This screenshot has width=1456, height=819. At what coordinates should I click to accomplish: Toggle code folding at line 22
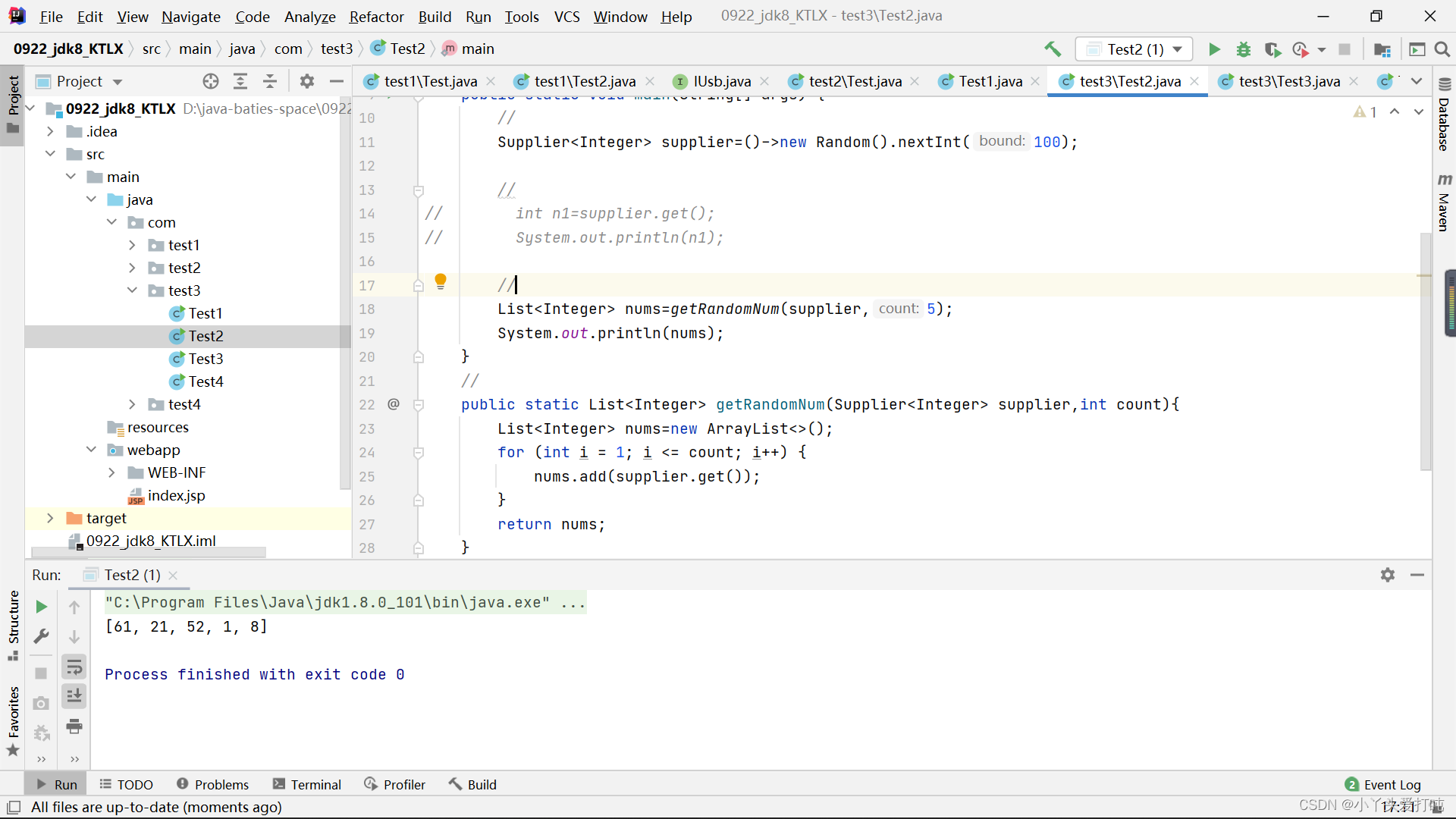(418, 405)
